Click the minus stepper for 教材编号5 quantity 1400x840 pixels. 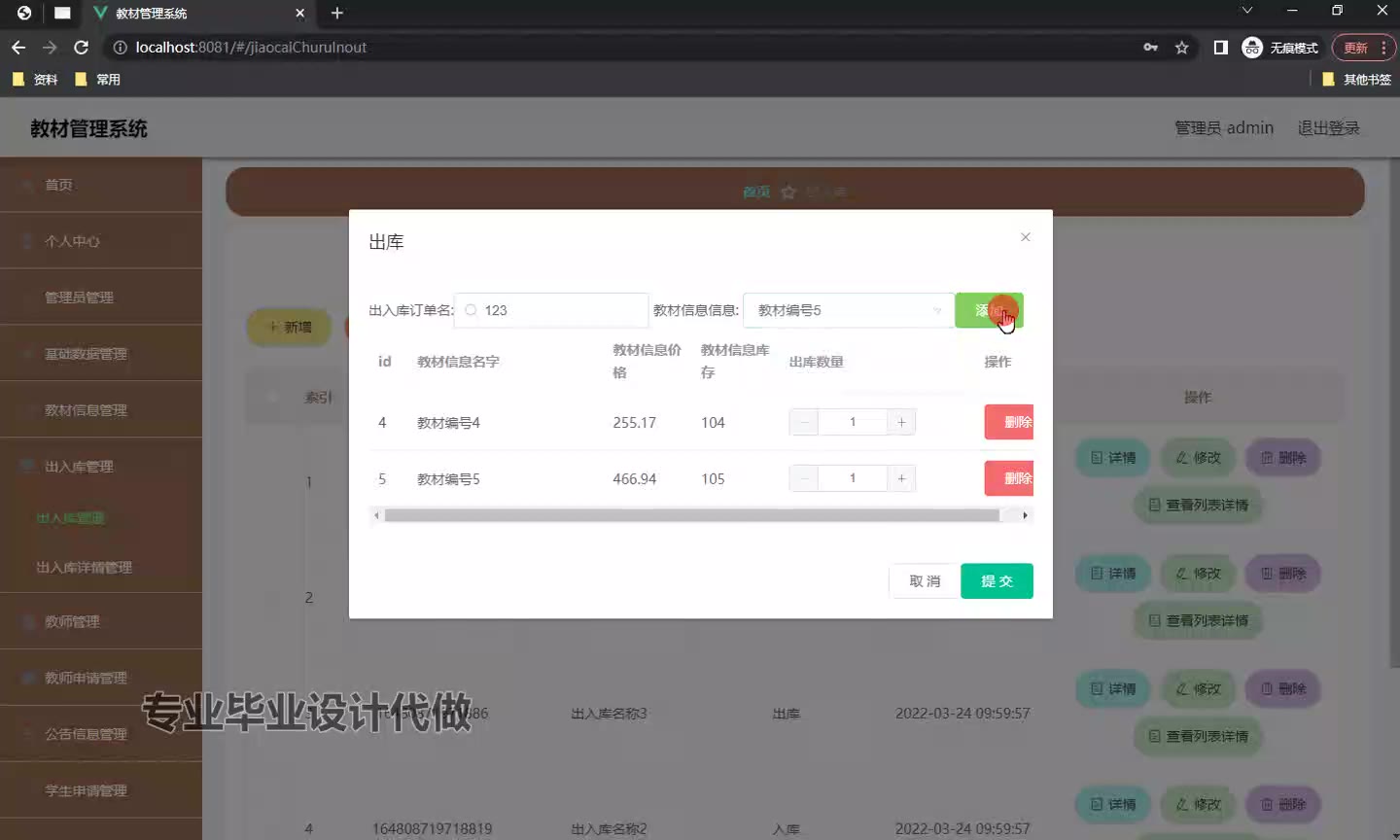804,478
